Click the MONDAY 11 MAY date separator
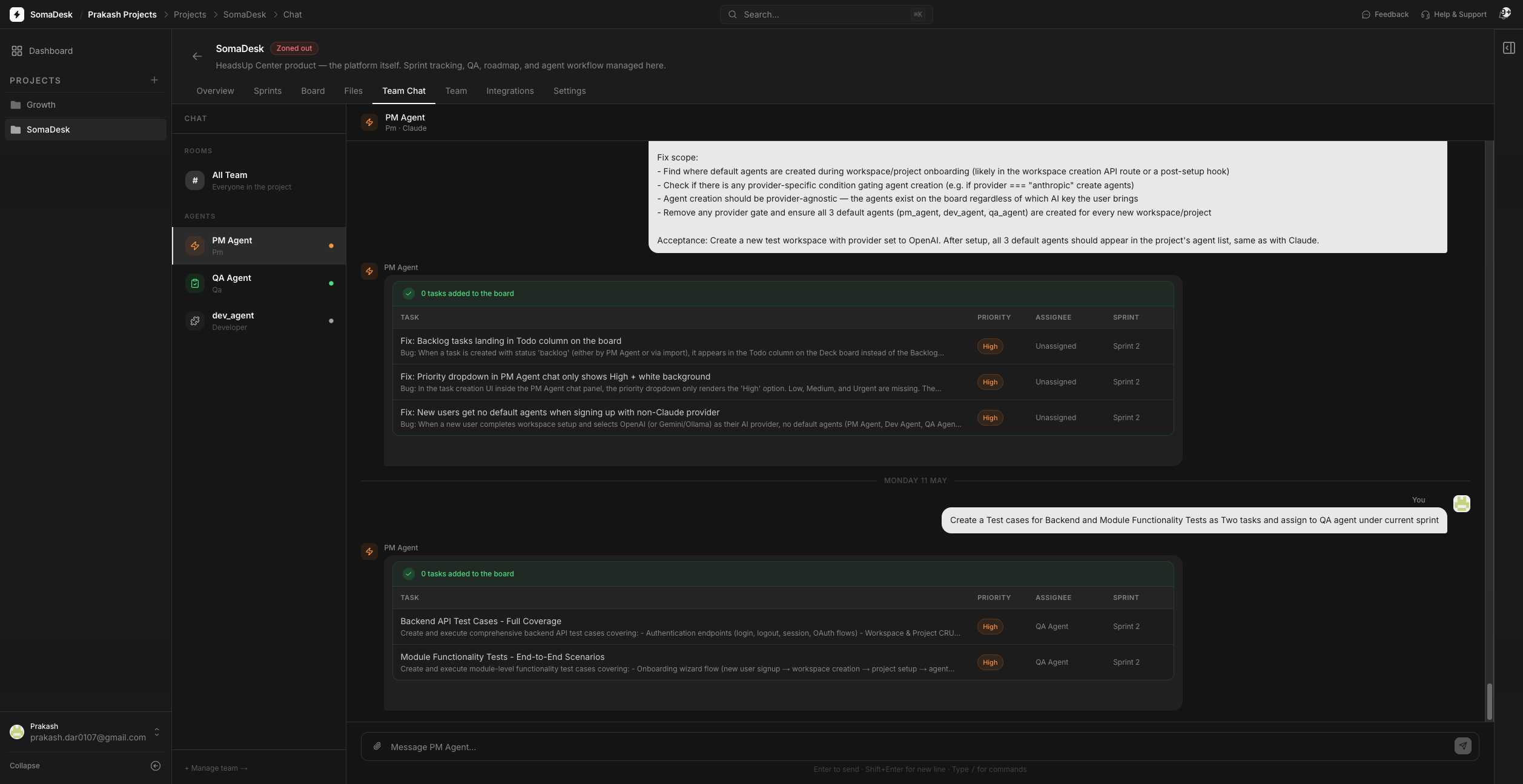Screen dimensions: 1523x784 (x=915, y=481)
